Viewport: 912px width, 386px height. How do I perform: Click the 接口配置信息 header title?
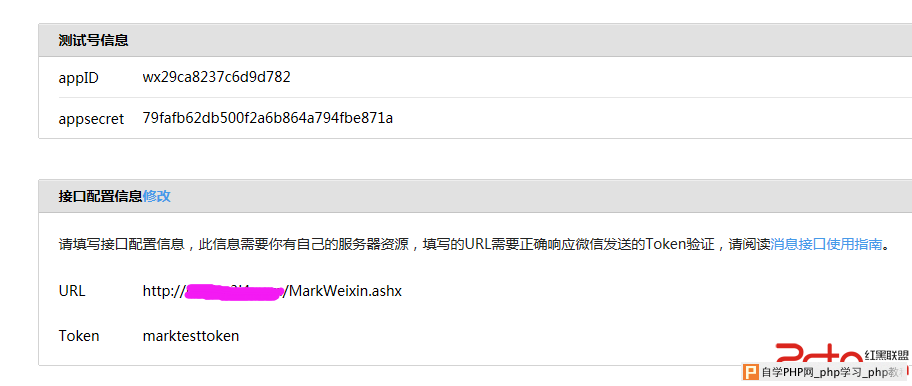101,196
